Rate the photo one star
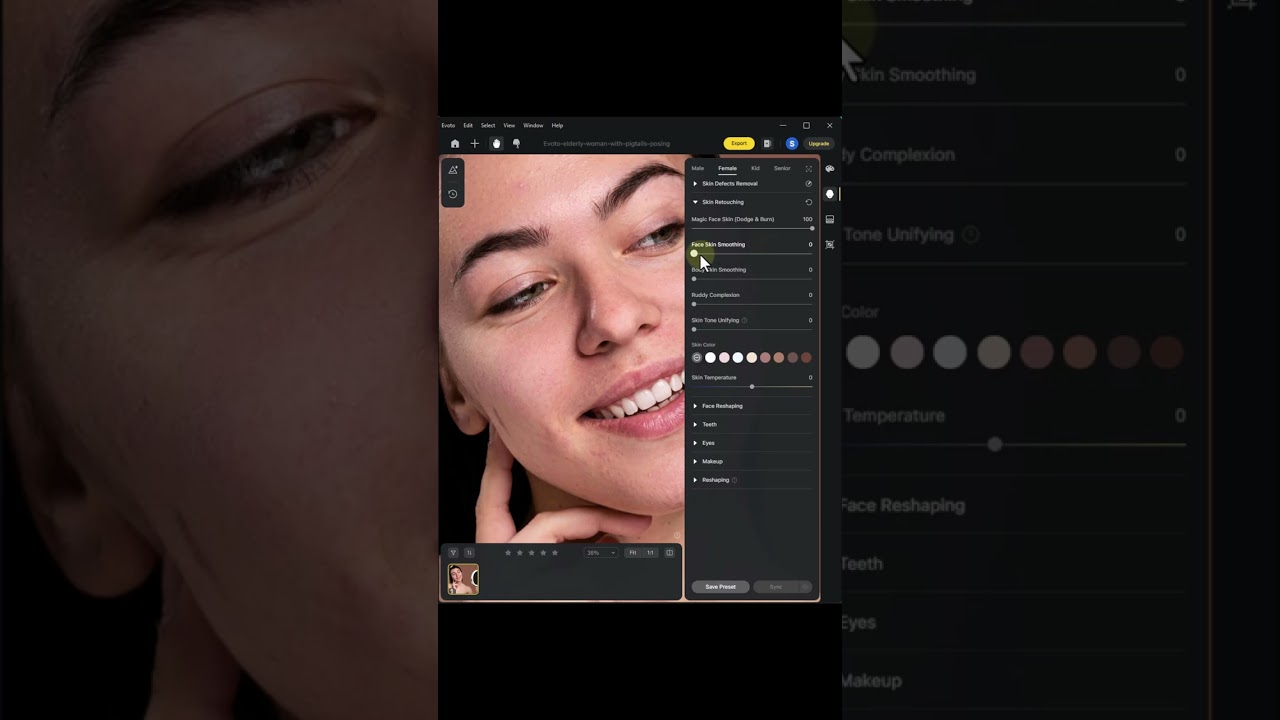The width and height of the screenshot is (1280, 720). (508, 553)
